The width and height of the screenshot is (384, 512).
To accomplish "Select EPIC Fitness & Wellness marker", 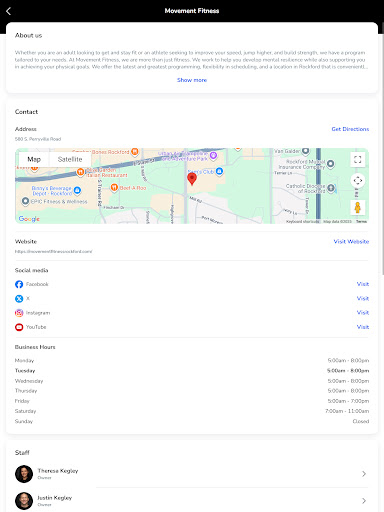I will pyautogui.click(x=25, y=201).
